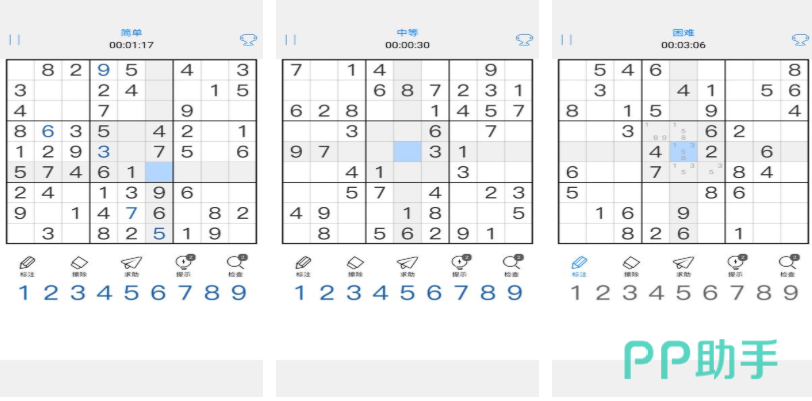
Task: Enter number 8 in the 简单 puzzle keypad
Action: [x=211, y=293]
